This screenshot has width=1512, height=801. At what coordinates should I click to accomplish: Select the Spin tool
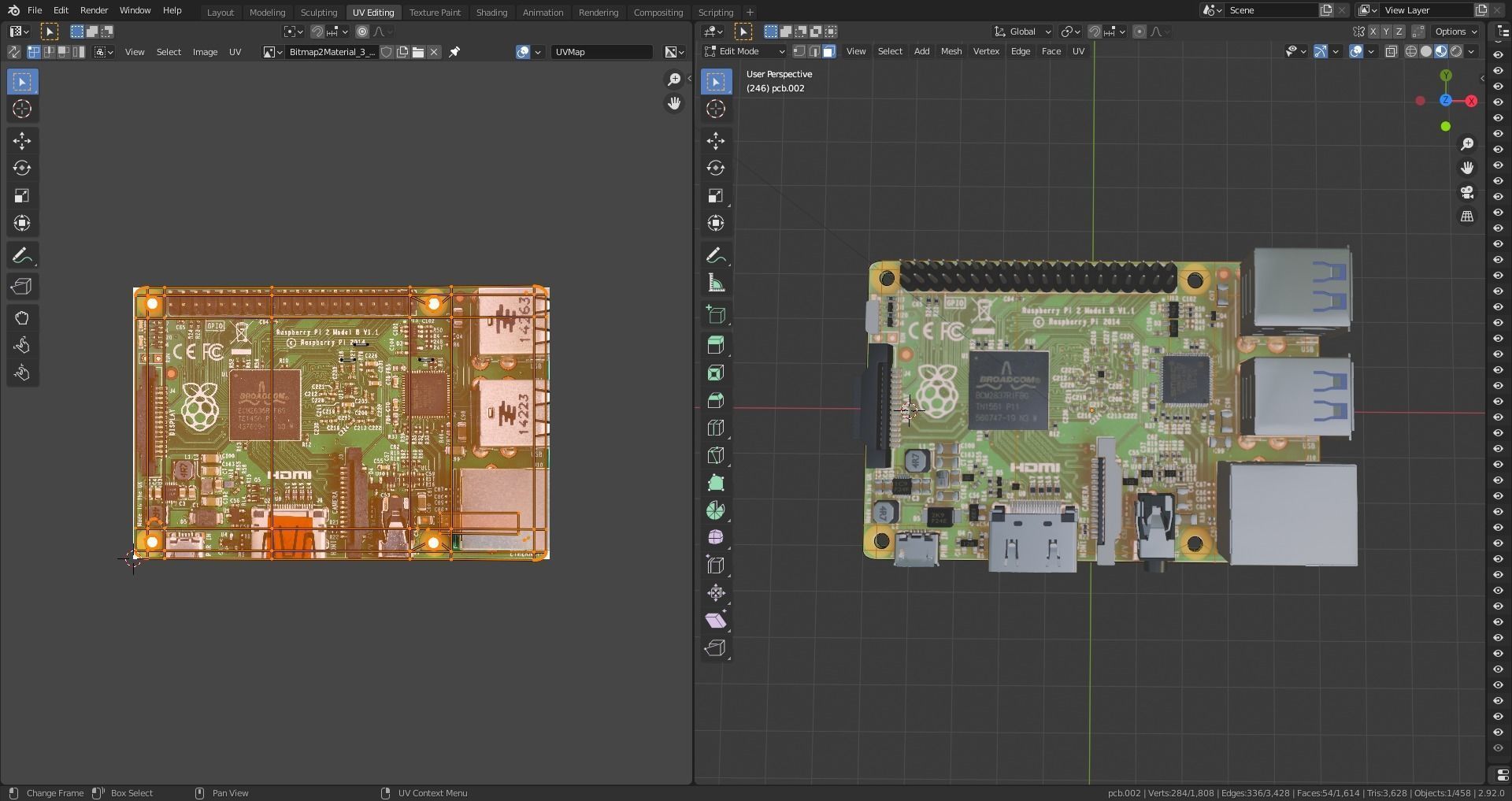pyautogui.click(x=716, y=510)
